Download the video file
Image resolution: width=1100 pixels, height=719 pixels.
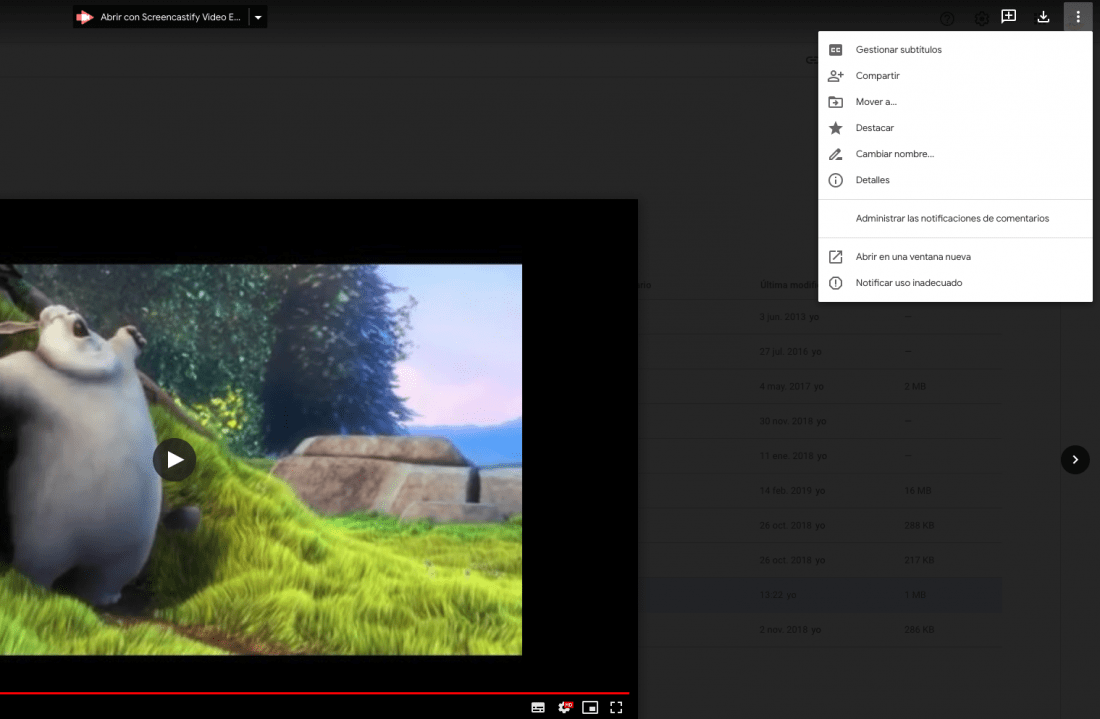point(1043,17)
